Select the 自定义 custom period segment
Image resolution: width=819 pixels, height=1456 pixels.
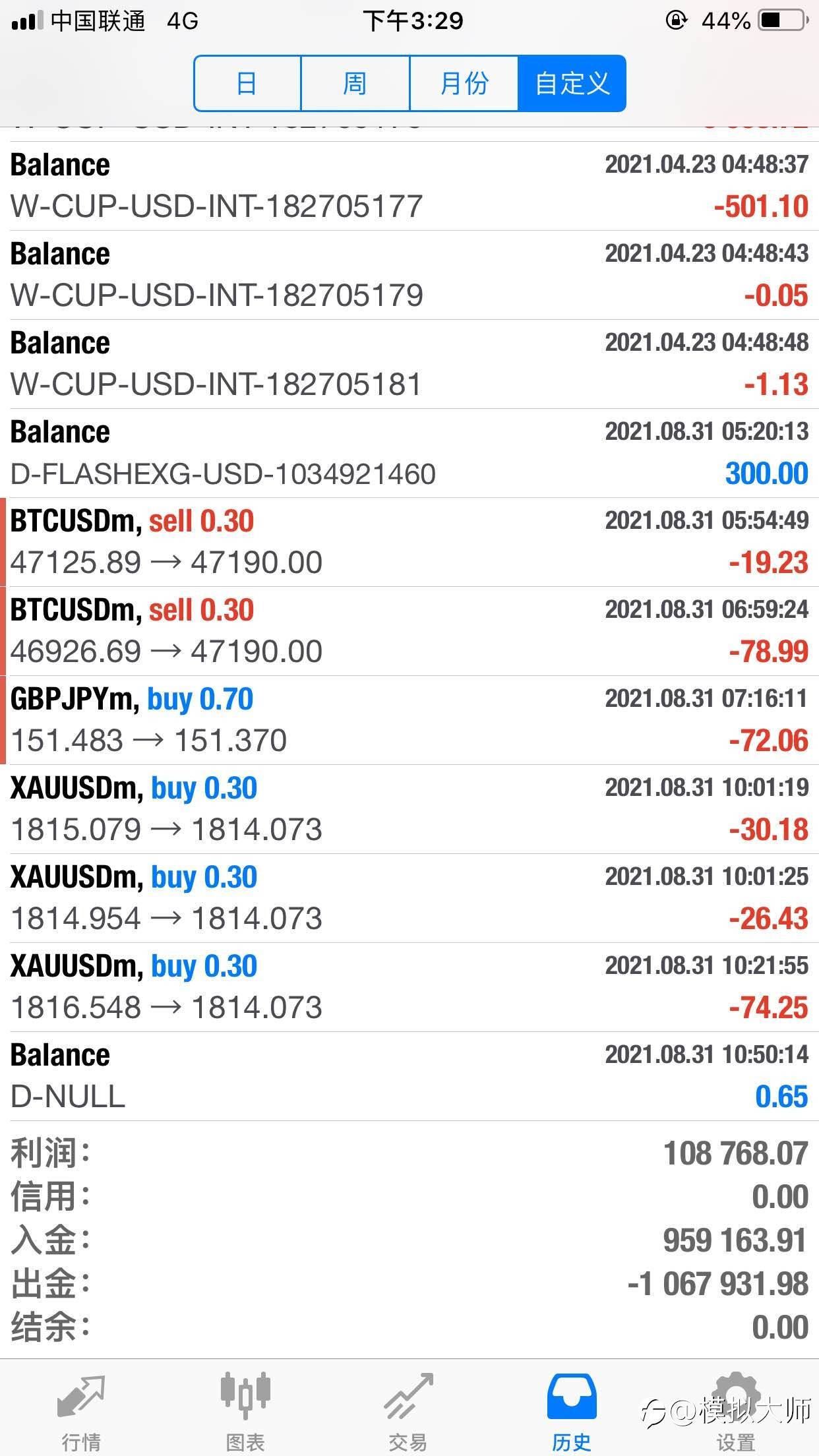click(x=572, y=83)
